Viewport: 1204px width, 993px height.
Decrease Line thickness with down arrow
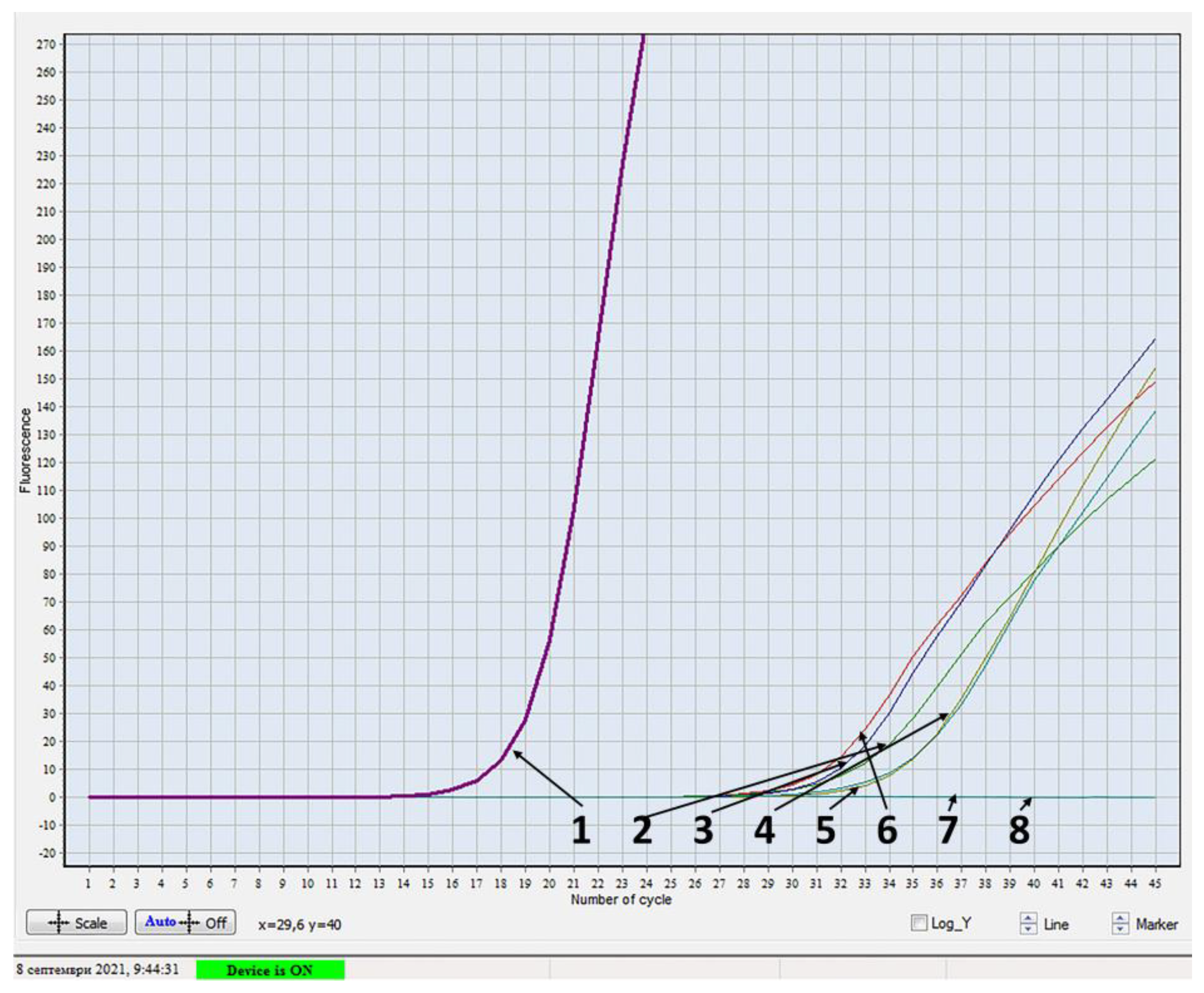[1028, 928]
